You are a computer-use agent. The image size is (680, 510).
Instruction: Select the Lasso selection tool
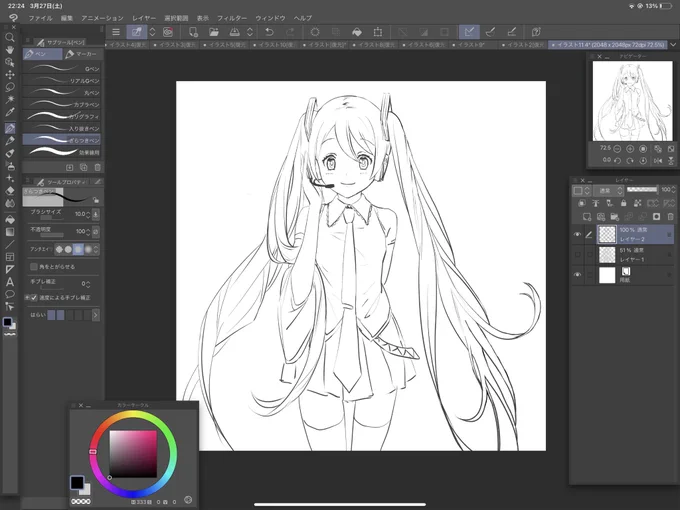point(10,87)
